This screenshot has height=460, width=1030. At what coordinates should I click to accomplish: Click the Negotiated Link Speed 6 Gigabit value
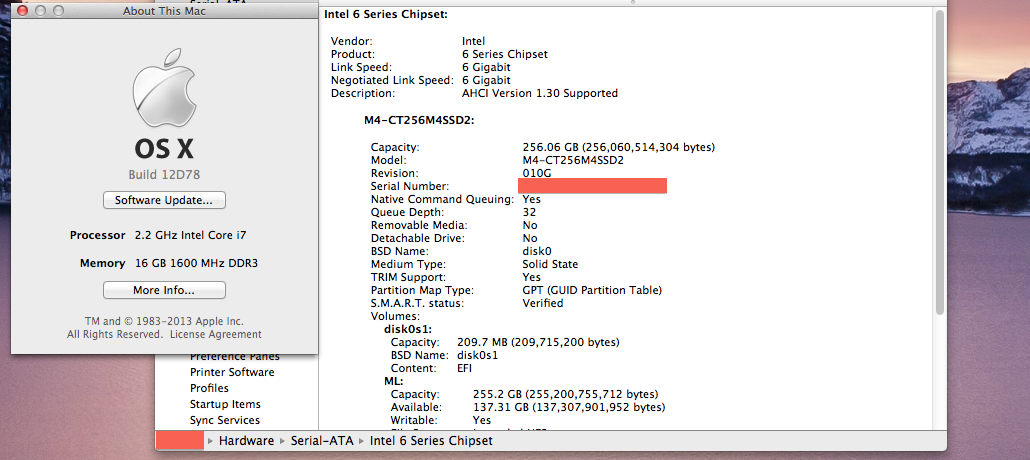pos(486,80)
